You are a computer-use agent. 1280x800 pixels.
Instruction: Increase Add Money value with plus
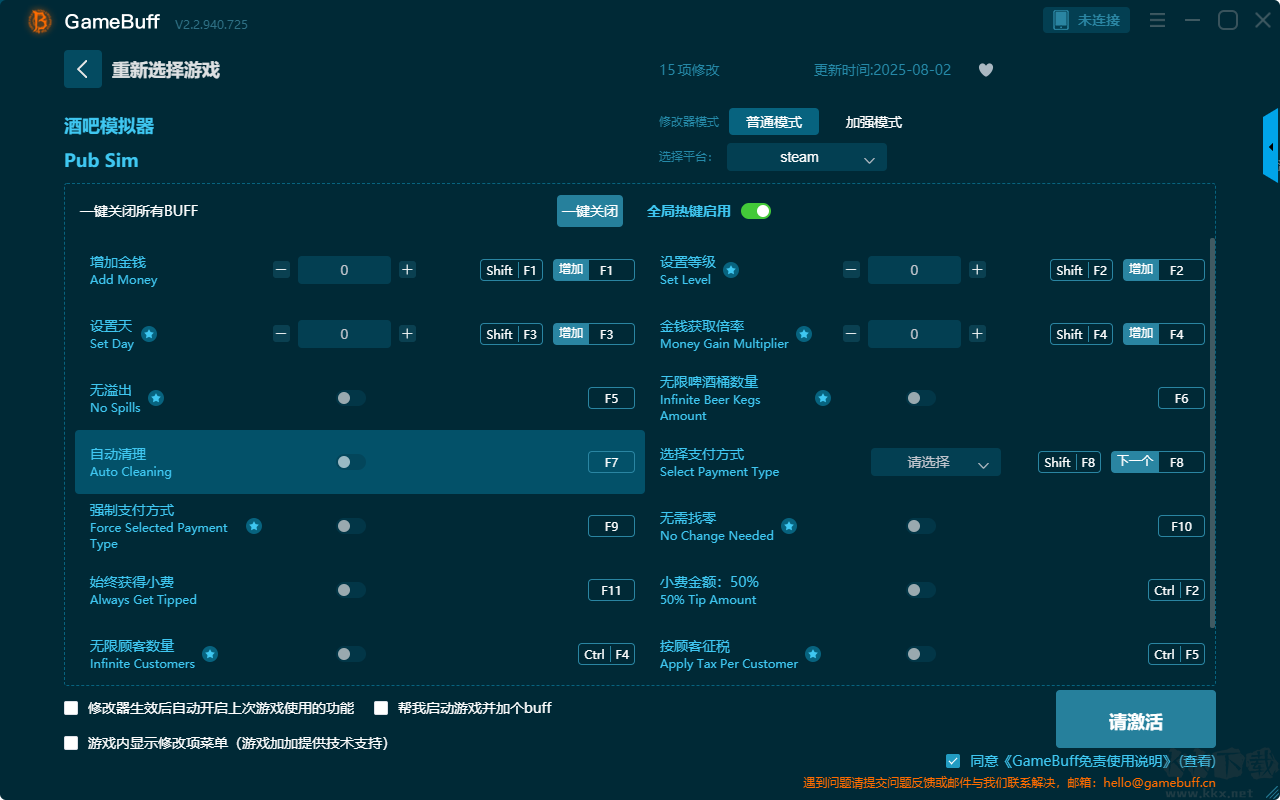[407, 270]
